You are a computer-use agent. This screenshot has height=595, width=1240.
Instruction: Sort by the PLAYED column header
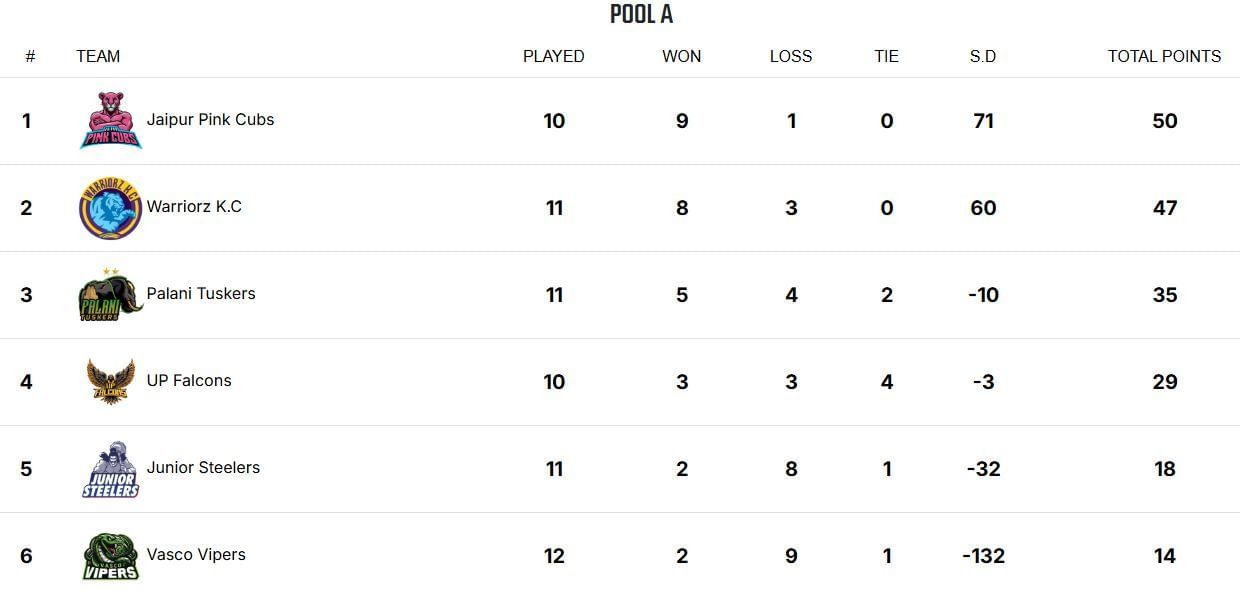[553, 57]
